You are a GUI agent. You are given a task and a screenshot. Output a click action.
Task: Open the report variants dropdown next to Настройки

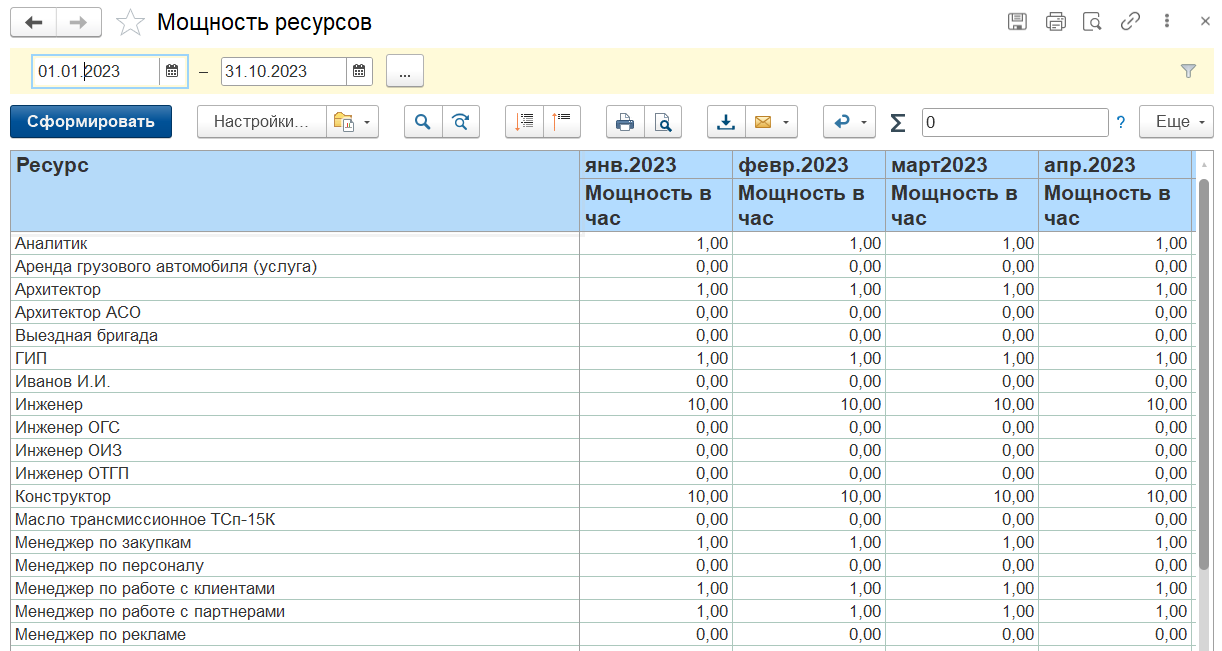point(353,122)
